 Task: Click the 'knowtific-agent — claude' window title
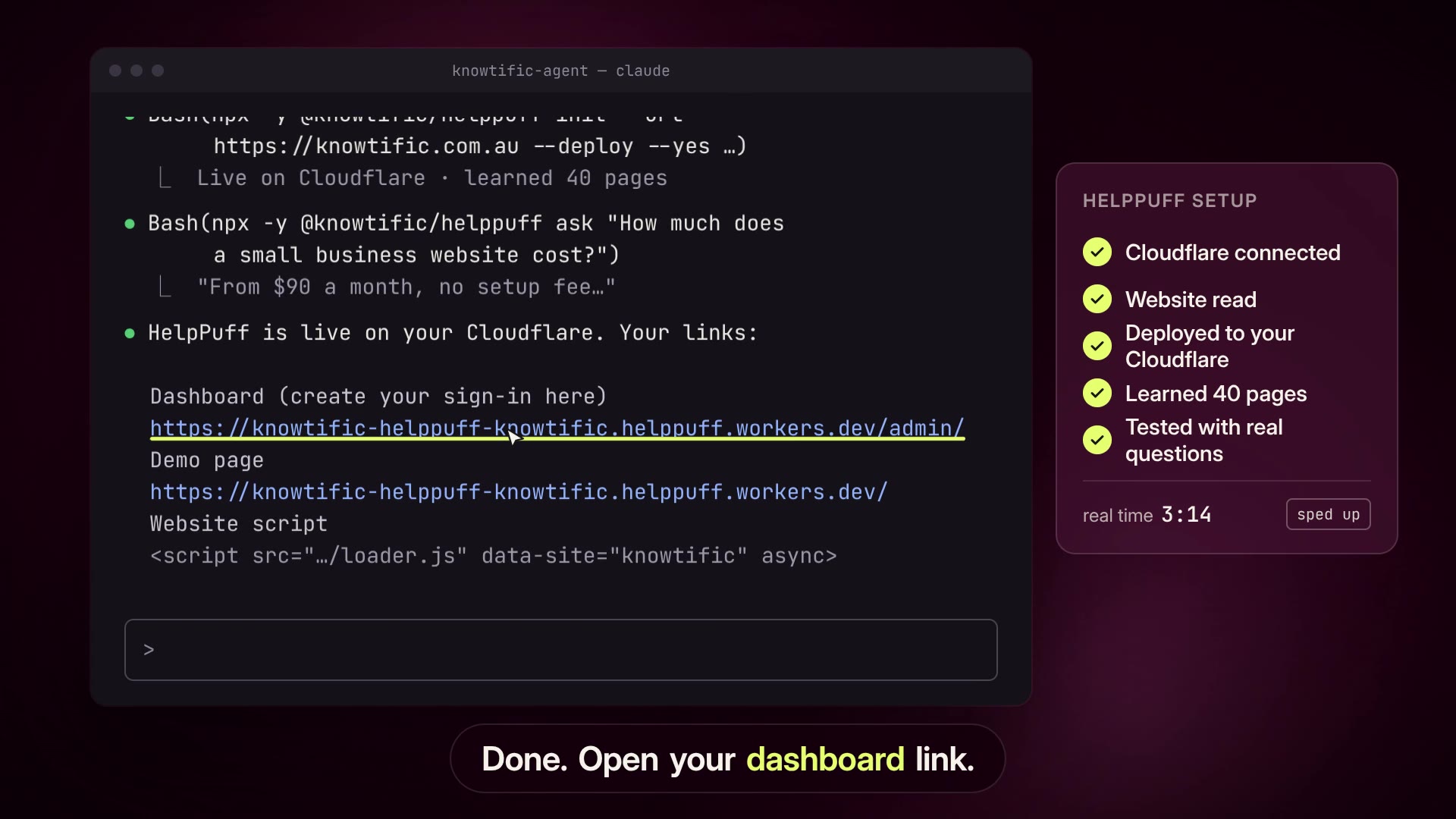click(560, 71)
